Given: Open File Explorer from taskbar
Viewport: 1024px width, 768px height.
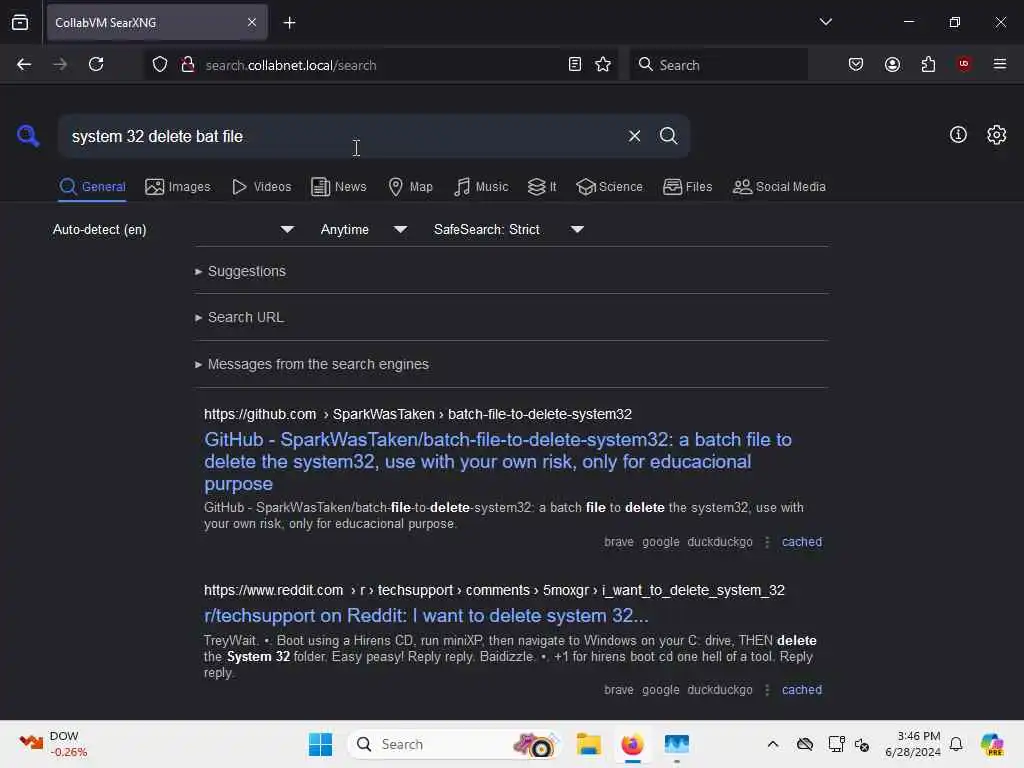Looking at the screenshot, I should [588, 744].
